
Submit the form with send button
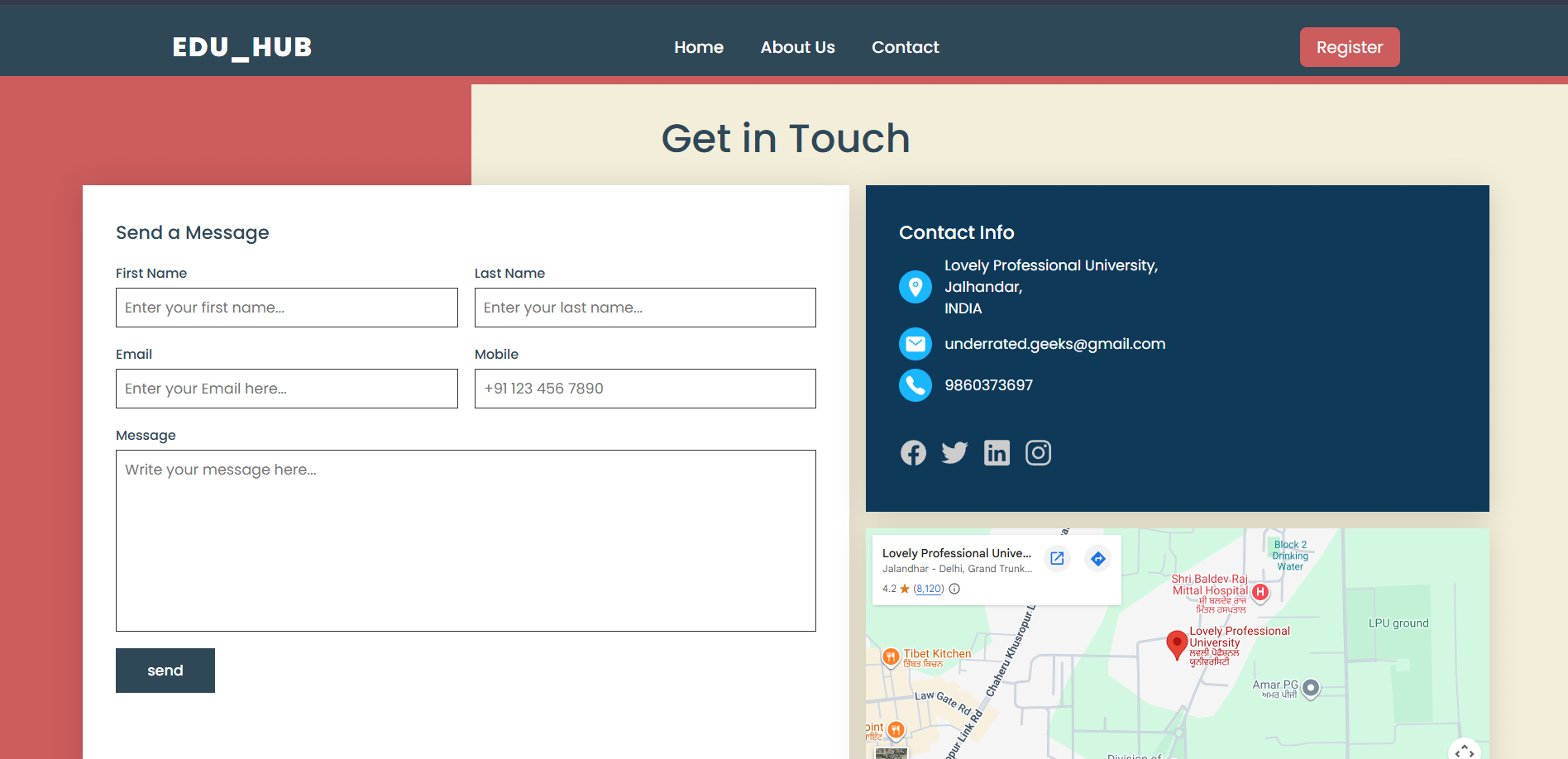click(x=165, y=670)
